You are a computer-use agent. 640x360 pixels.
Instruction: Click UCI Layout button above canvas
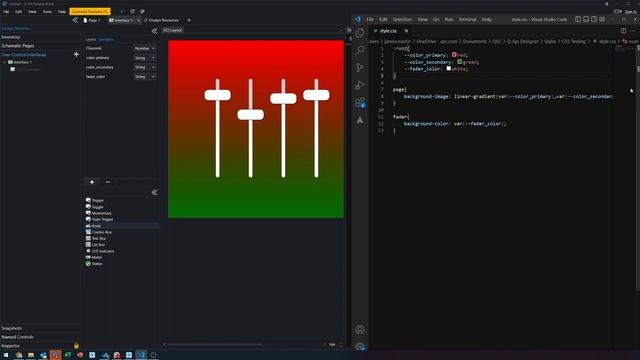(x=173, y=30)
